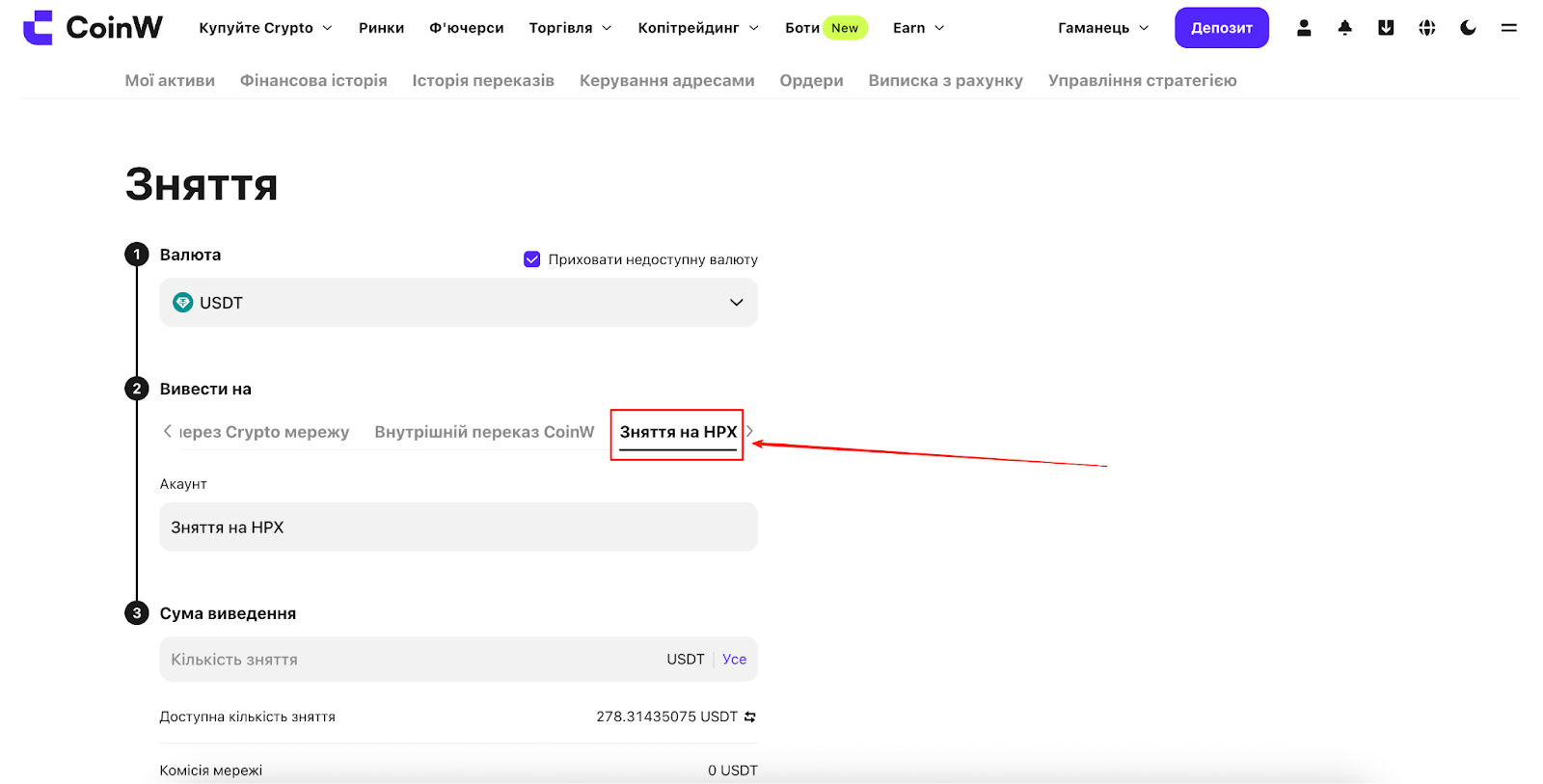The width and height of the screenshot is (1543, 784).
Task: Toggle dark mode moon icon
Action: tap(1468, 28)
